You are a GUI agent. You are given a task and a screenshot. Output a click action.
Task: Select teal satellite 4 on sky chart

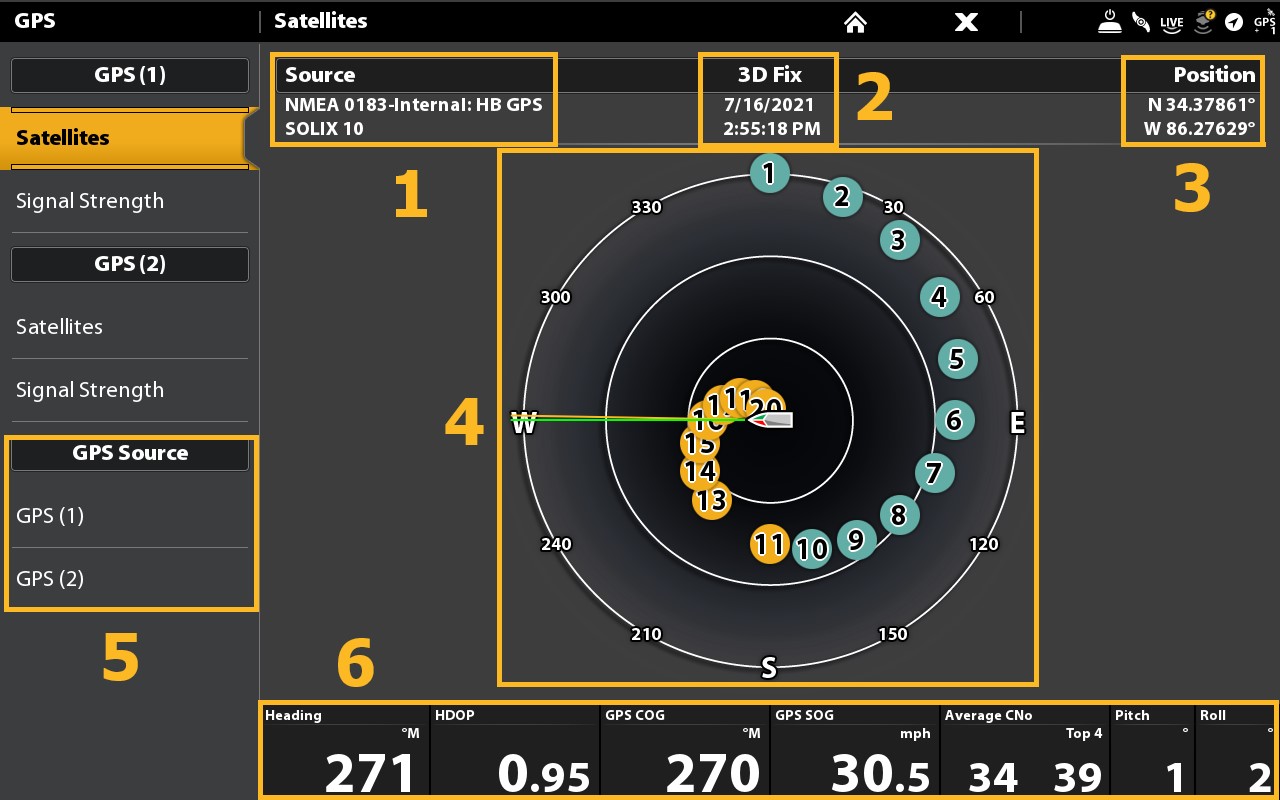(x=938, y=297)
